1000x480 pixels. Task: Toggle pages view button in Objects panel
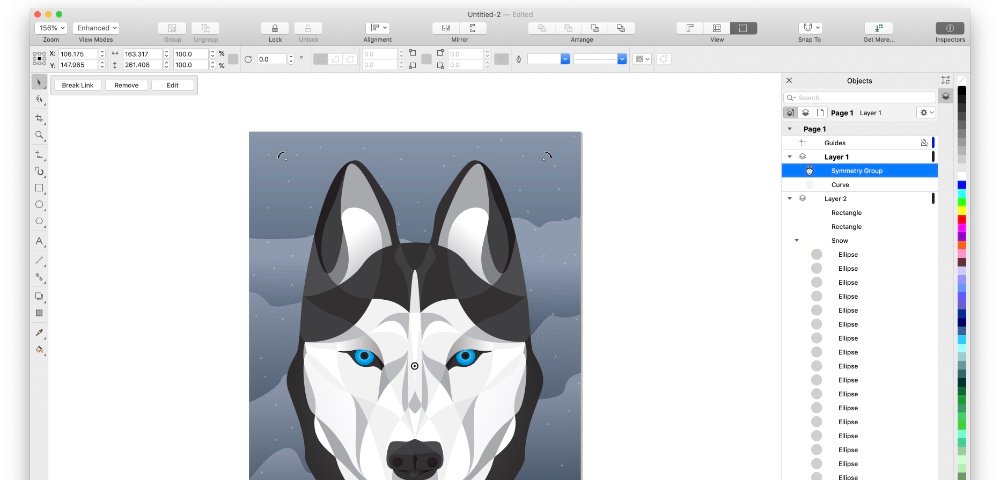tap(820, 112)
